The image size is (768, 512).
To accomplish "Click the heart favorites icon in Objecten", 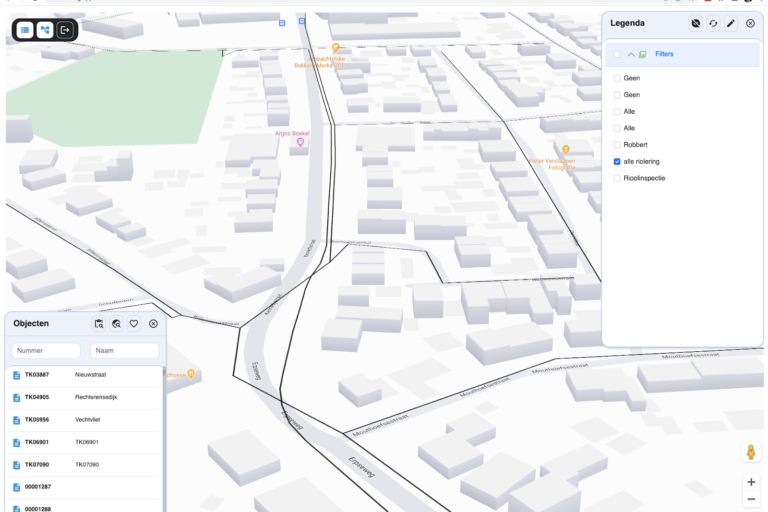I will click(134, 324).
